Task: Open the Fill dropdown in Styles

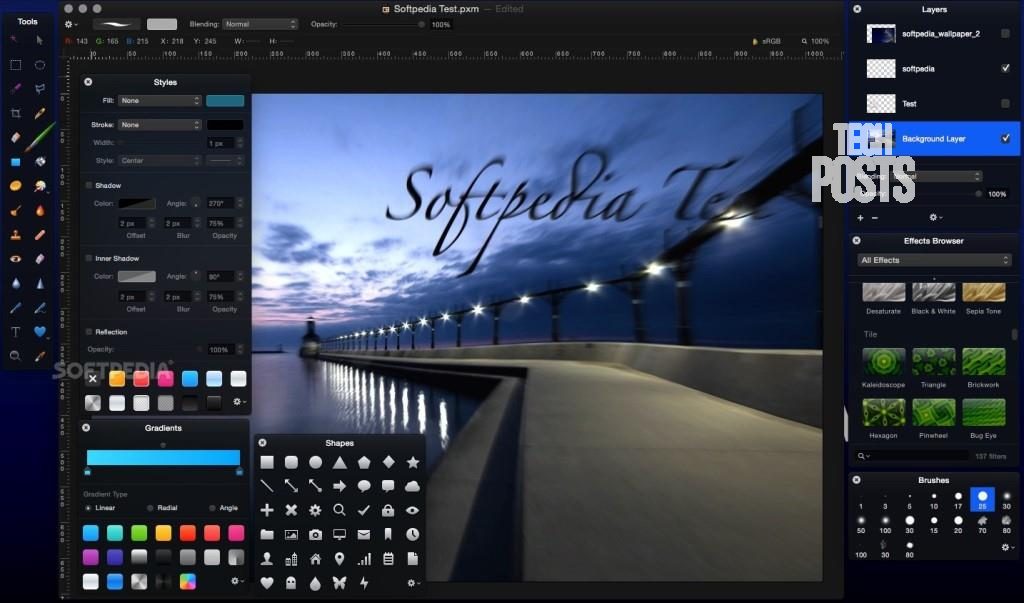Action: [x=159, y=101]
